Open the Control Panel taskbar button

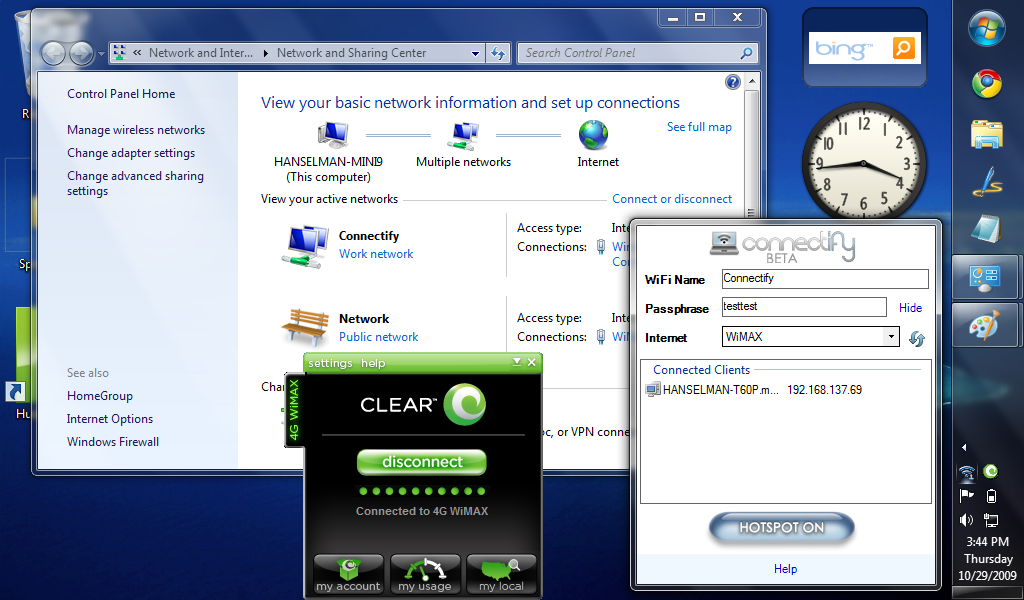(985, 277)
